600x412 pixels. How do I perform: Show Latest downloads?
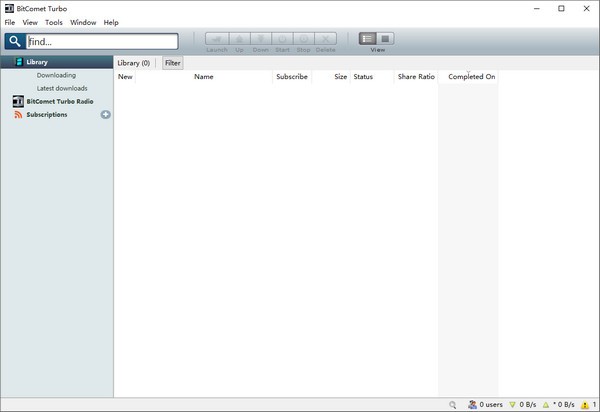pyautogui.click(x=62, y=88)
